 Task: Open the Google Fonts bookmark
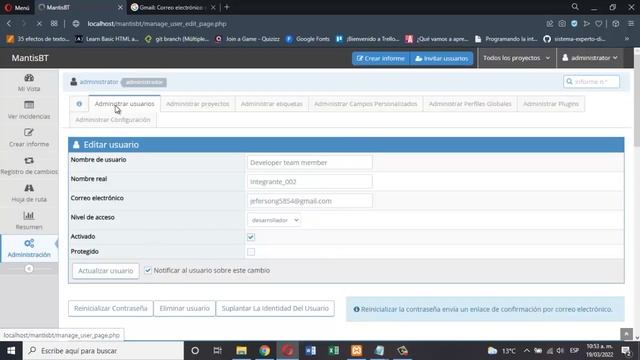pos(307,39)
